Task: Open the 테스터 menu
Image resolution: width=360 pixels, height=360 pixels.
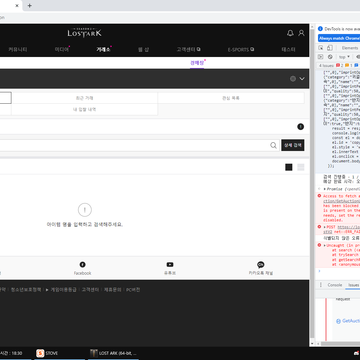Action: pyautogui.click(x=288, y=49)
